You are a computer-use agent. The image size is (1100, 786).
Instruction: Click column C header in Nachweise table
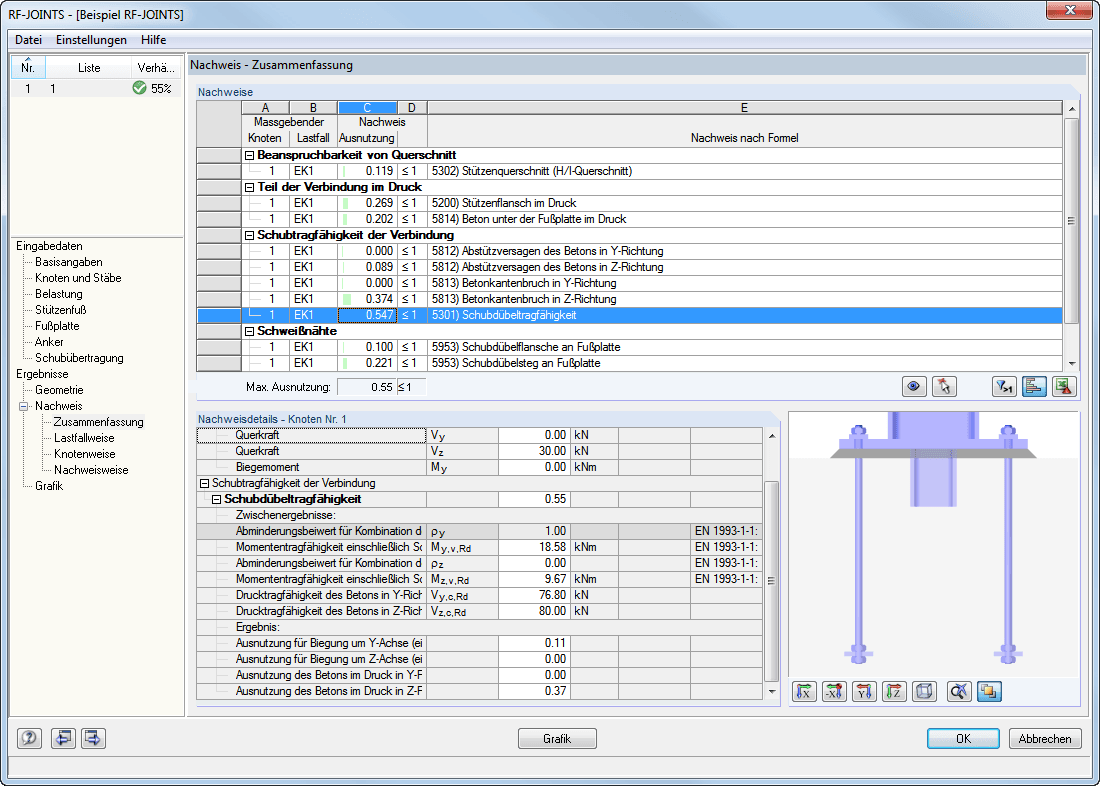368,107
